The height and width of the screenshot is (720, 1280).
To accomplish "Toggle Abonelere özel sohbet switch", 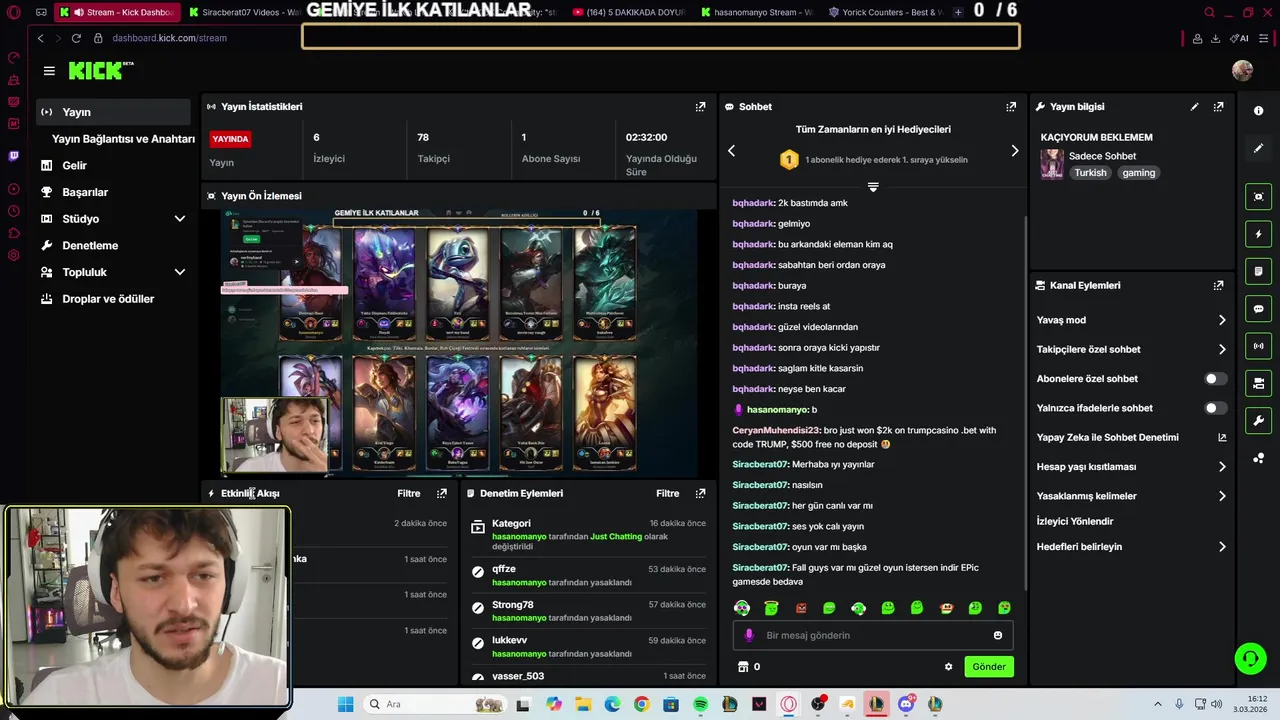I will tap(1215, 379).
